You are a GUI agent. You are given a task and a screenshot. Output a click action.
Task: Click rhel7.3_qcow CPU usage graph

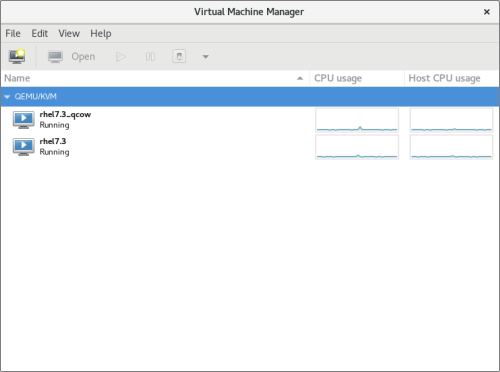click(357, 120)
